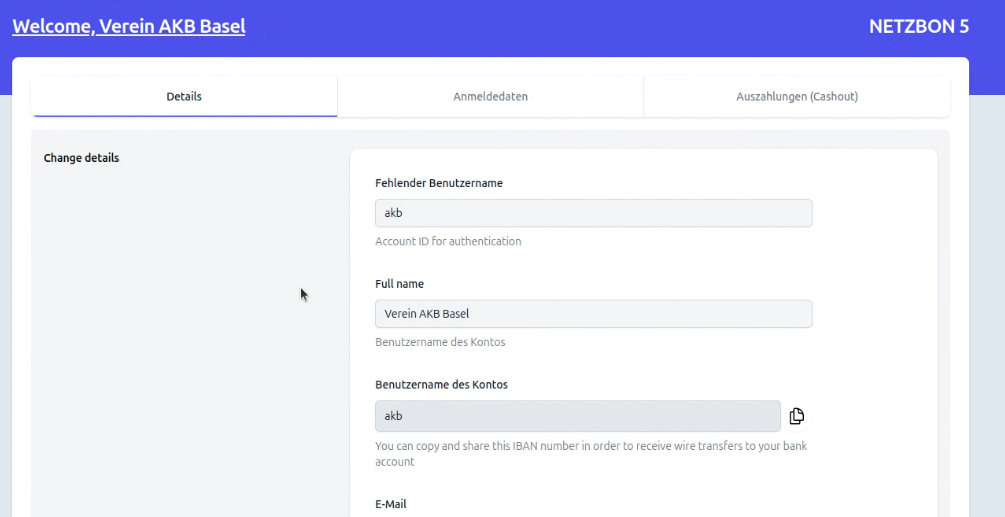Click the 'E-Mail' field label

(x=391, y=504)
